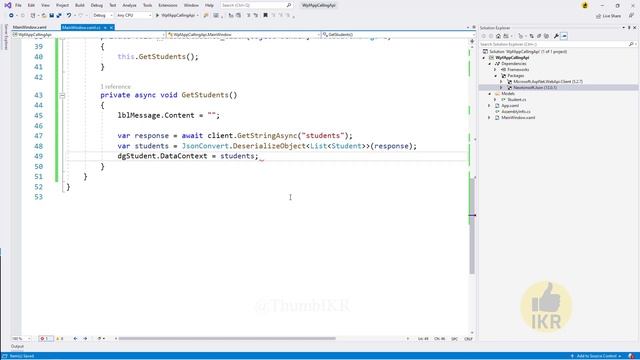The image size is (640, 360).
Task: Navigate to previous issue arrow
Action: click(x=75, y=339)
